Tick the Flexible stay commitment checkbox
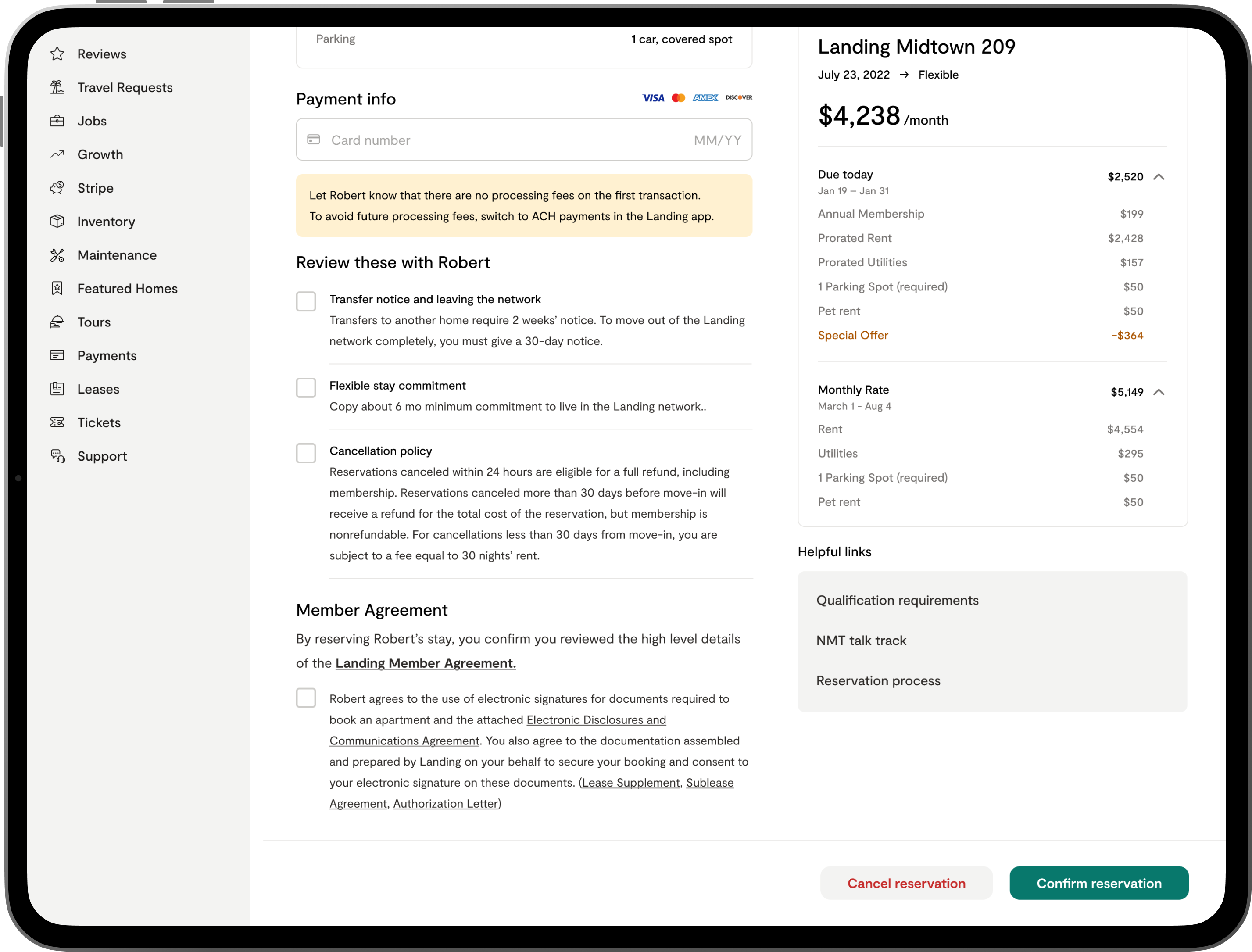 tap(306, 388)
